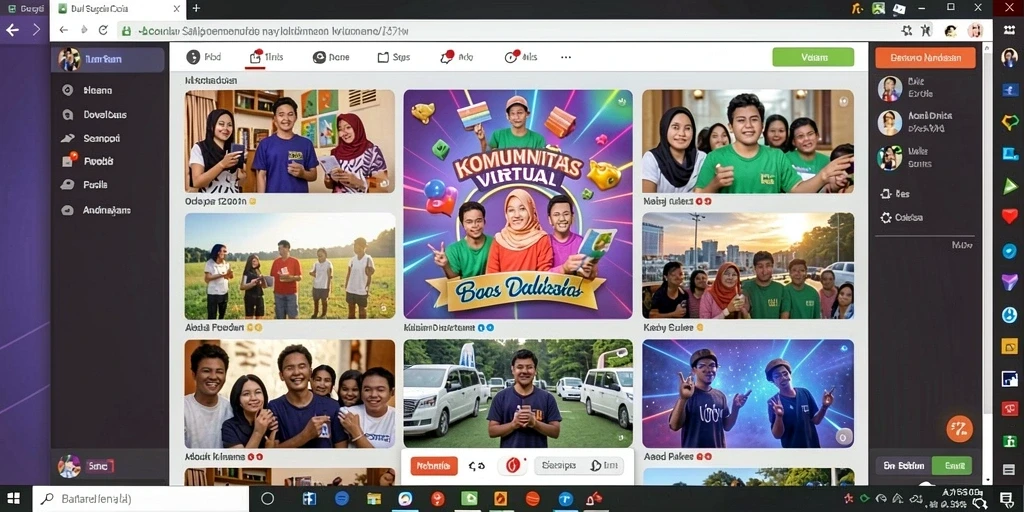The width and height of the screenshot is (1024, 512).
Task: Open the "Ilis" tab with clock icon
Action: tap(521, 57)
